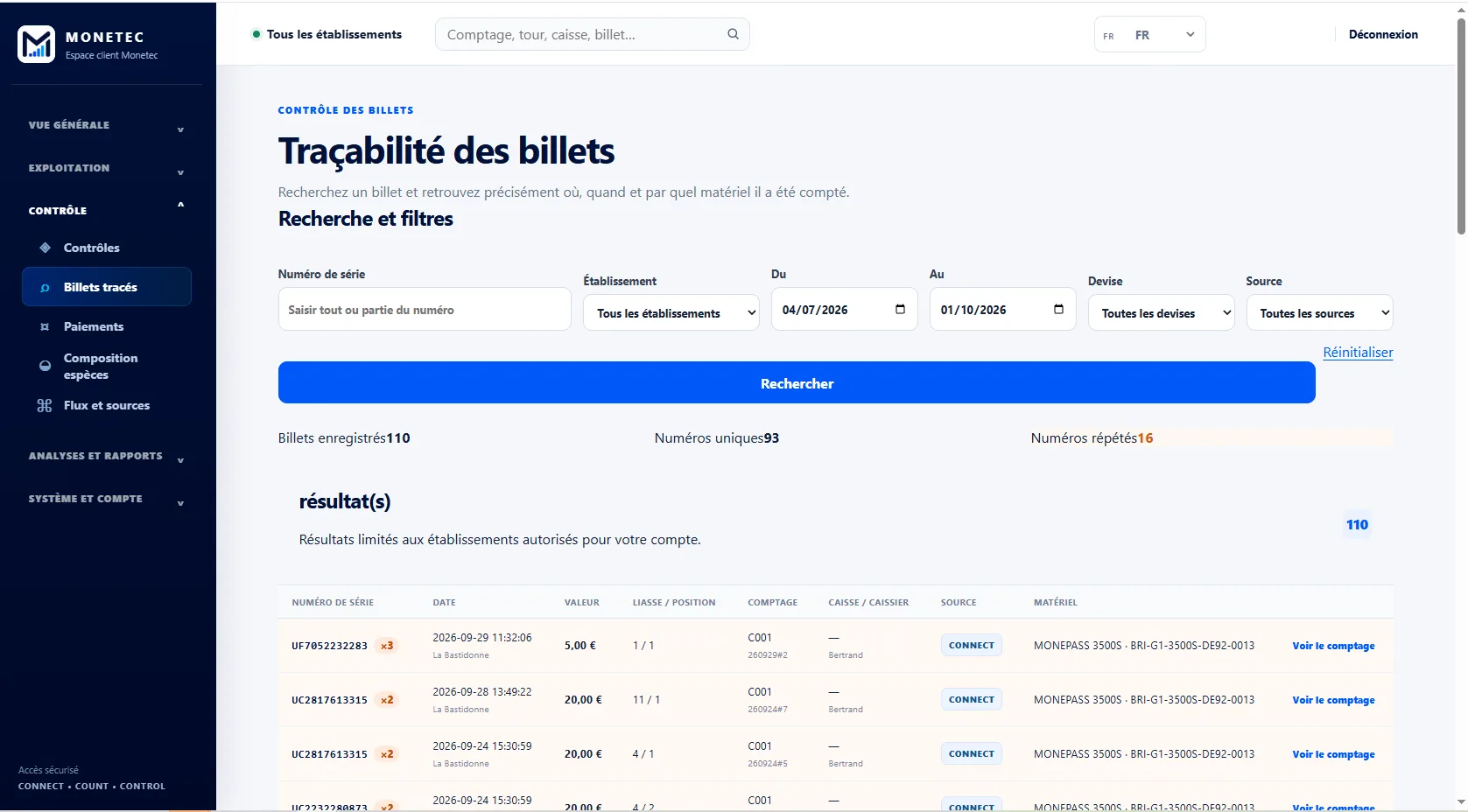Click the Source column header
The width and height of the screenshot is (1468, 812).
(959, 602)
